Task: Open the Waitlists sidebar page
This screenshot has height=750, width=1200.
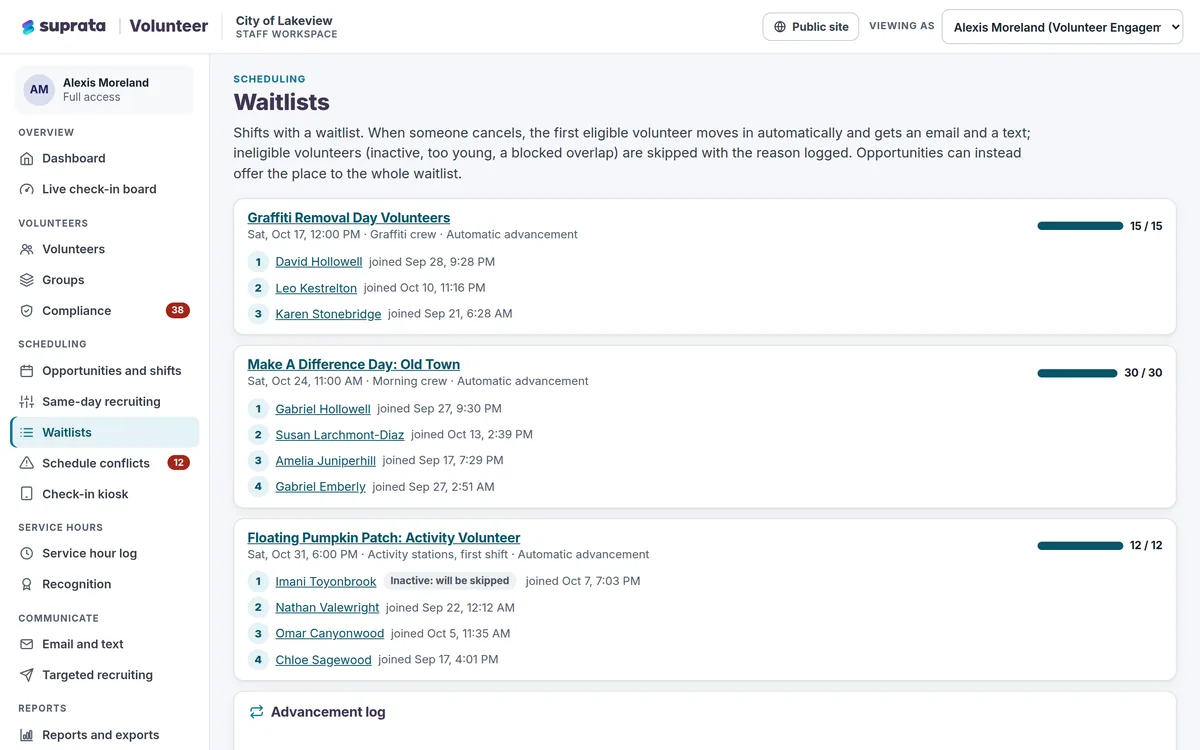Action: point(105,432)
